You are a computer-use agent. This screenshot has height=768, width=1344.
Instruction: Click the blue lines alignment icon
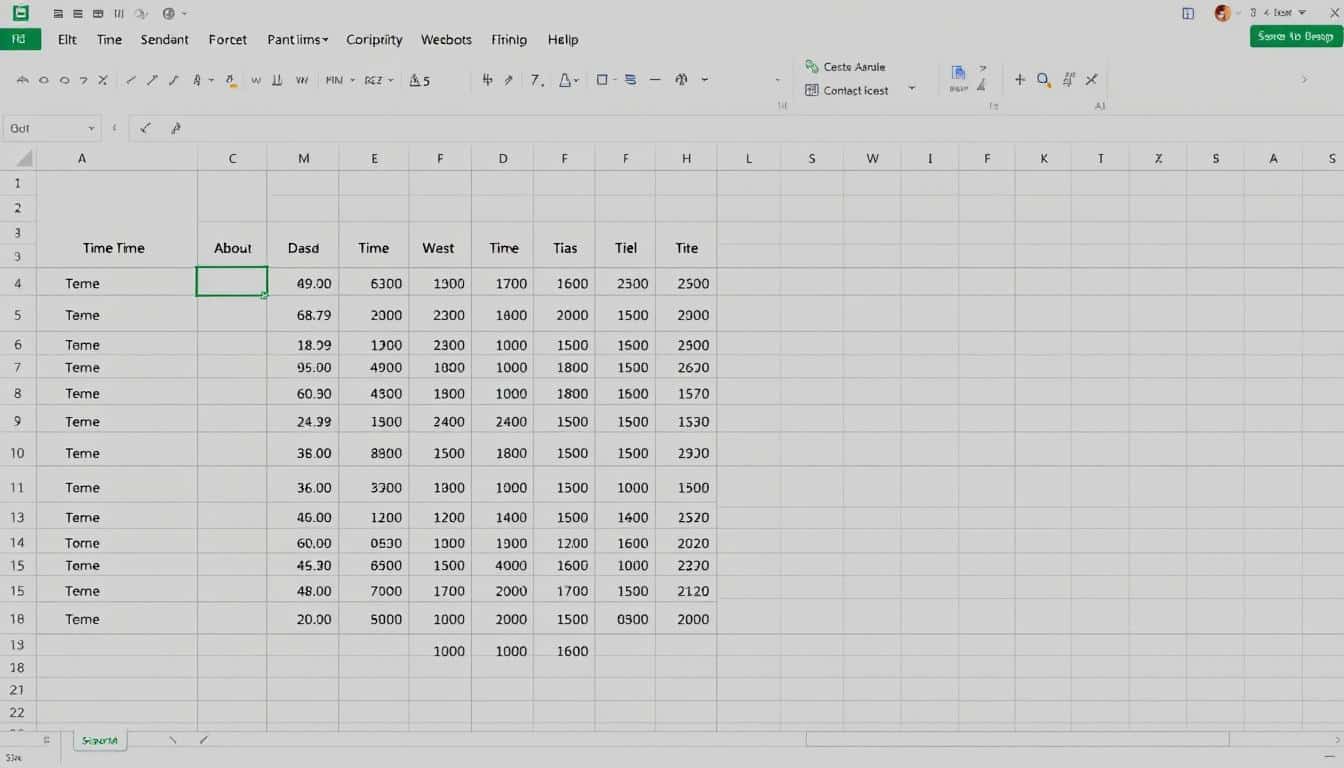pyautogui.click(x=630, y=80)
